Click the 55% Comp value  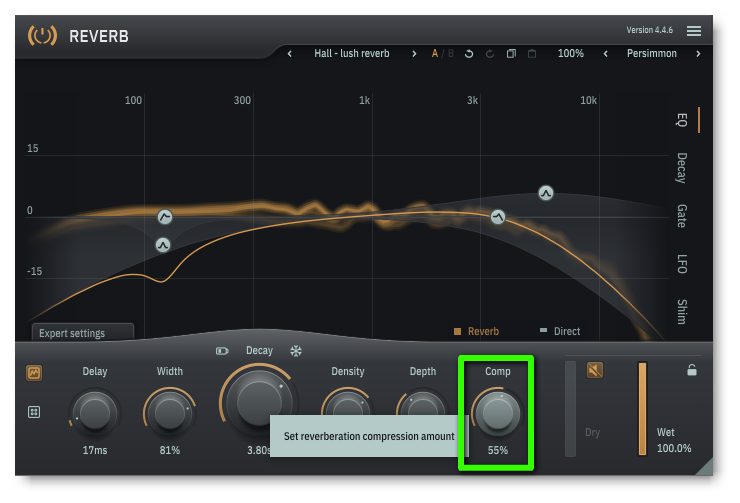pyautogui.click(x=497, y=450)
